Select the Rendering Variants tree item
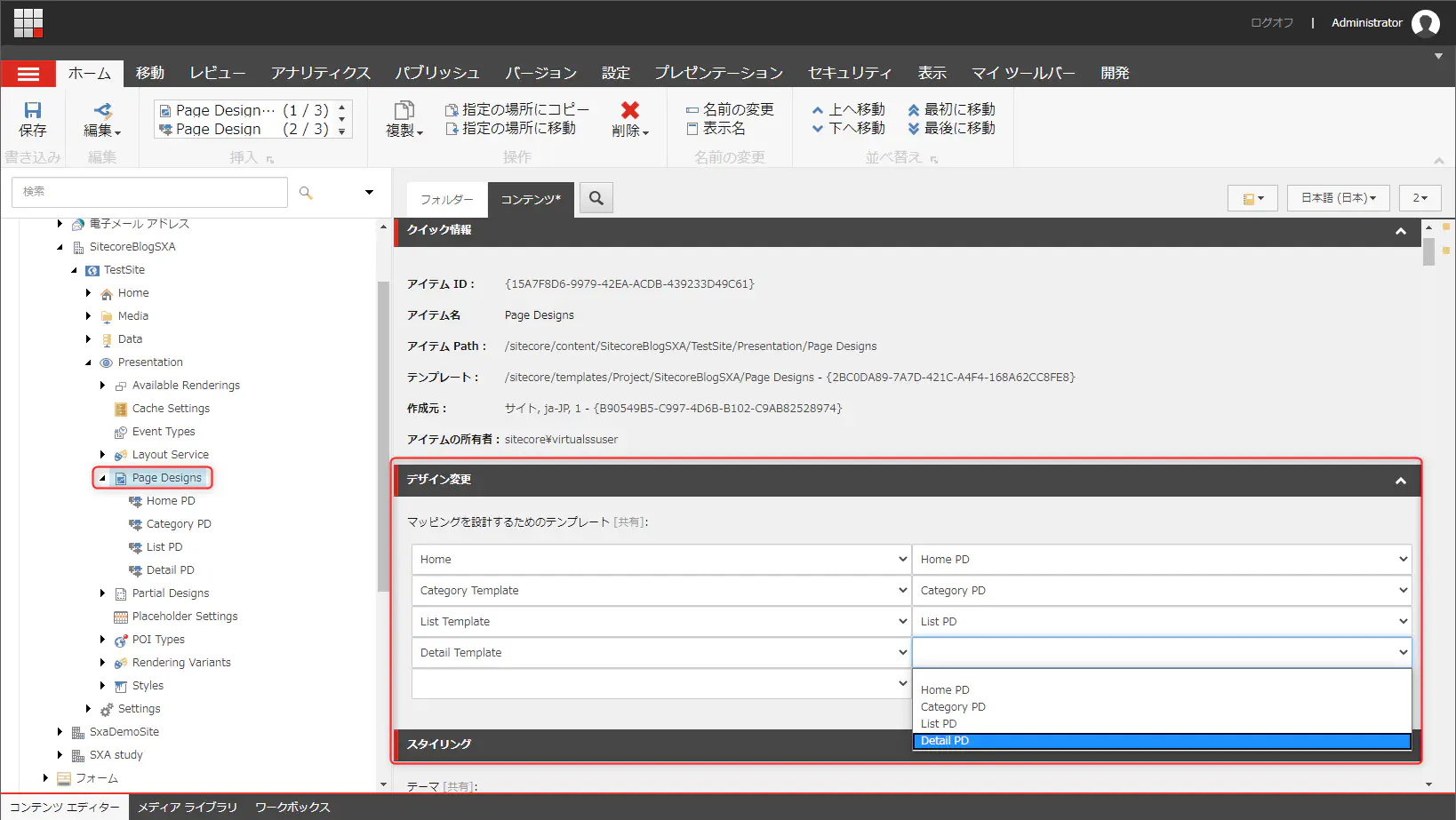The image size is (1456, 820). [181, 663]
